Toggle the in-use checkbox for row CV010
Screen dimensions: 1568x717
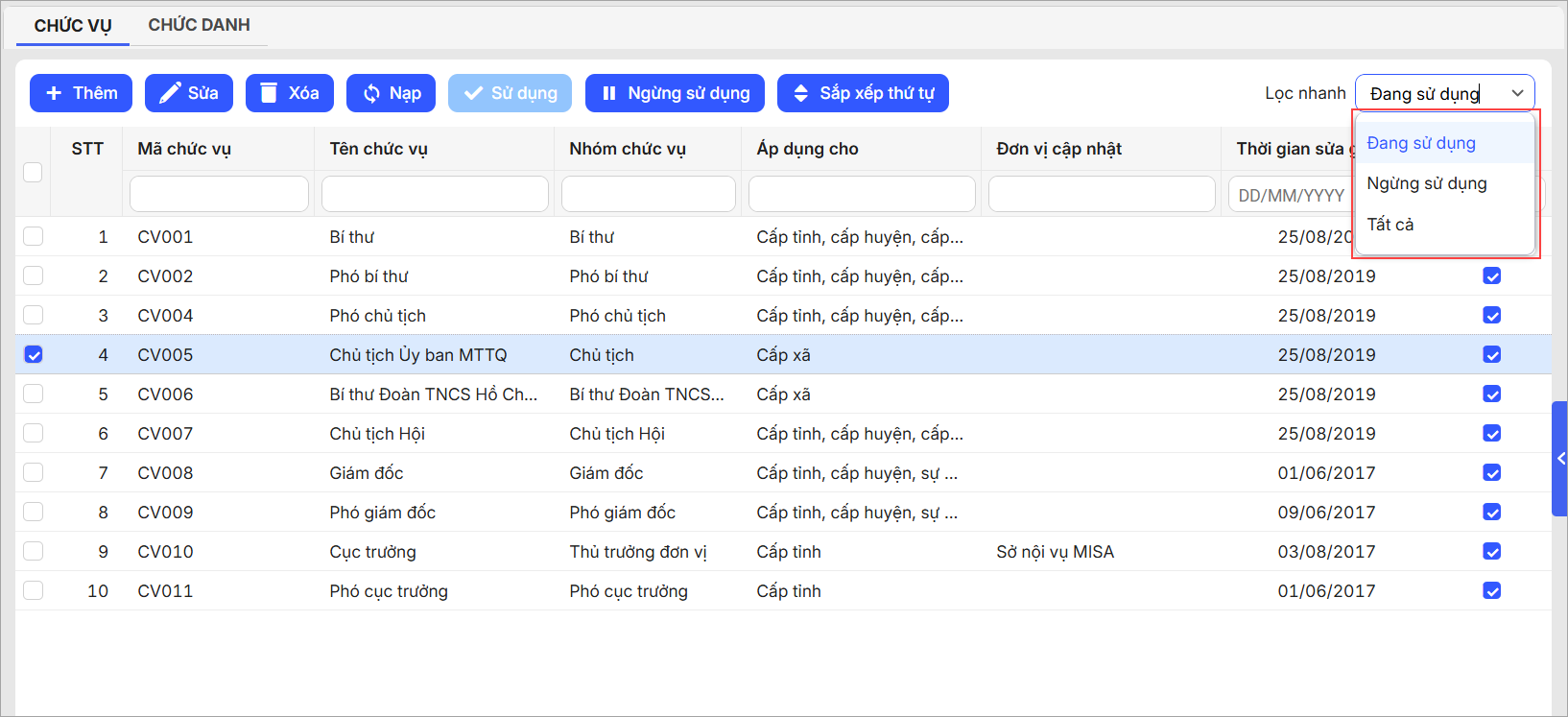click(1491, 551)
